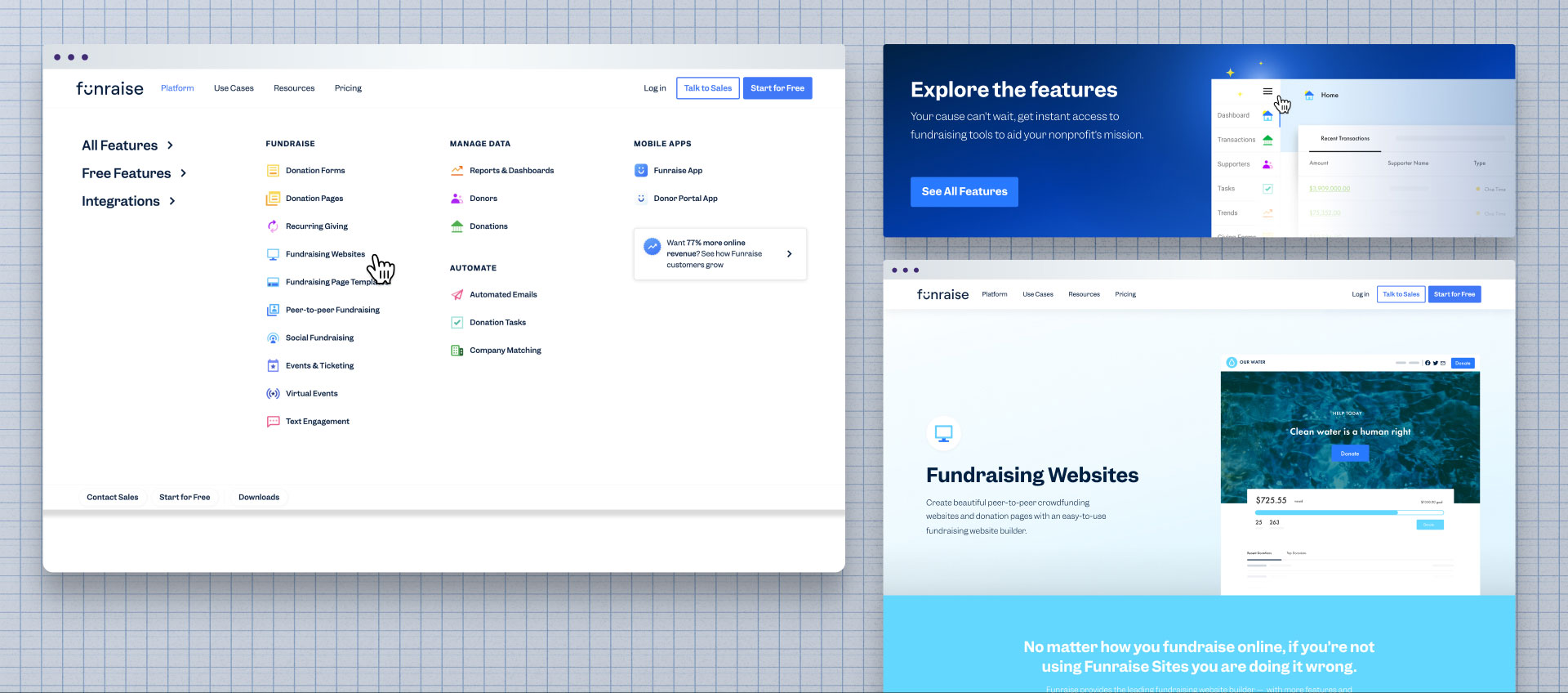The image size is (1568, 693).
Task: Click the Fundraising Page Templates icon
Action: [273, 282]
